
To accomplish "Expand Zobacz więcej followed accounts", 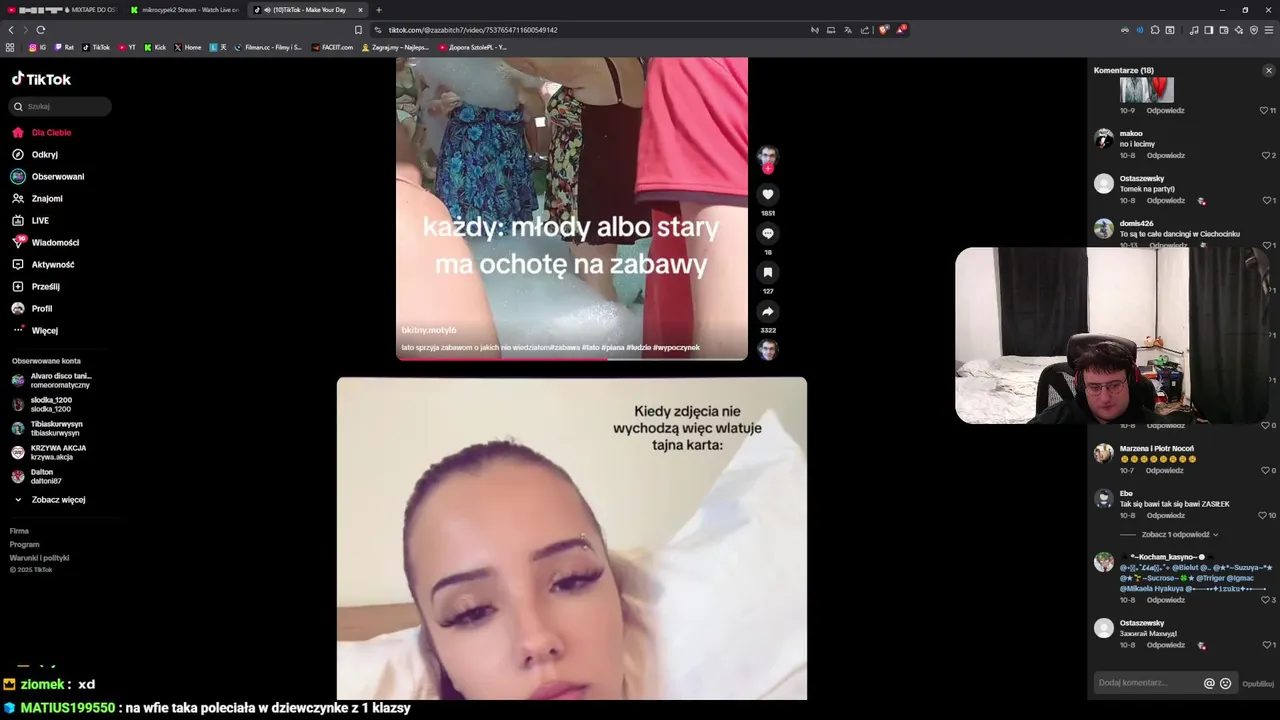I will (58, 500).
